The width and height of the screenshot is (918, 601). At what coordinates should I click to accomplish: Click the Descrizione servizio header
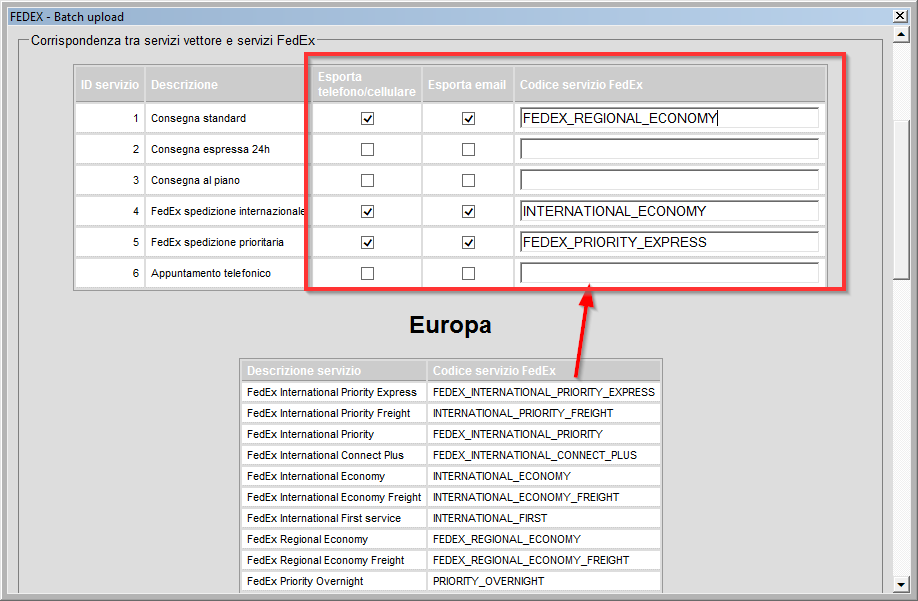pos(333,370)
